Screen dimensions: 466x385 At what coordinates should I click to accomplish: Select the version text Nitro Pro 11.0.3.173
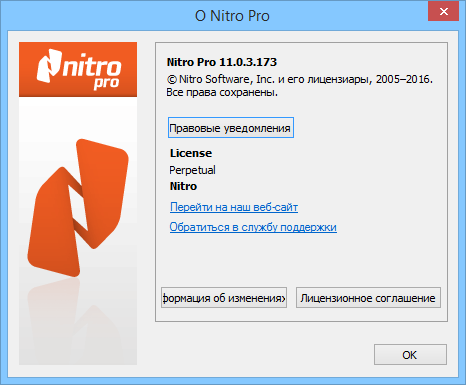pyautogui.click(x=222, y=62)
